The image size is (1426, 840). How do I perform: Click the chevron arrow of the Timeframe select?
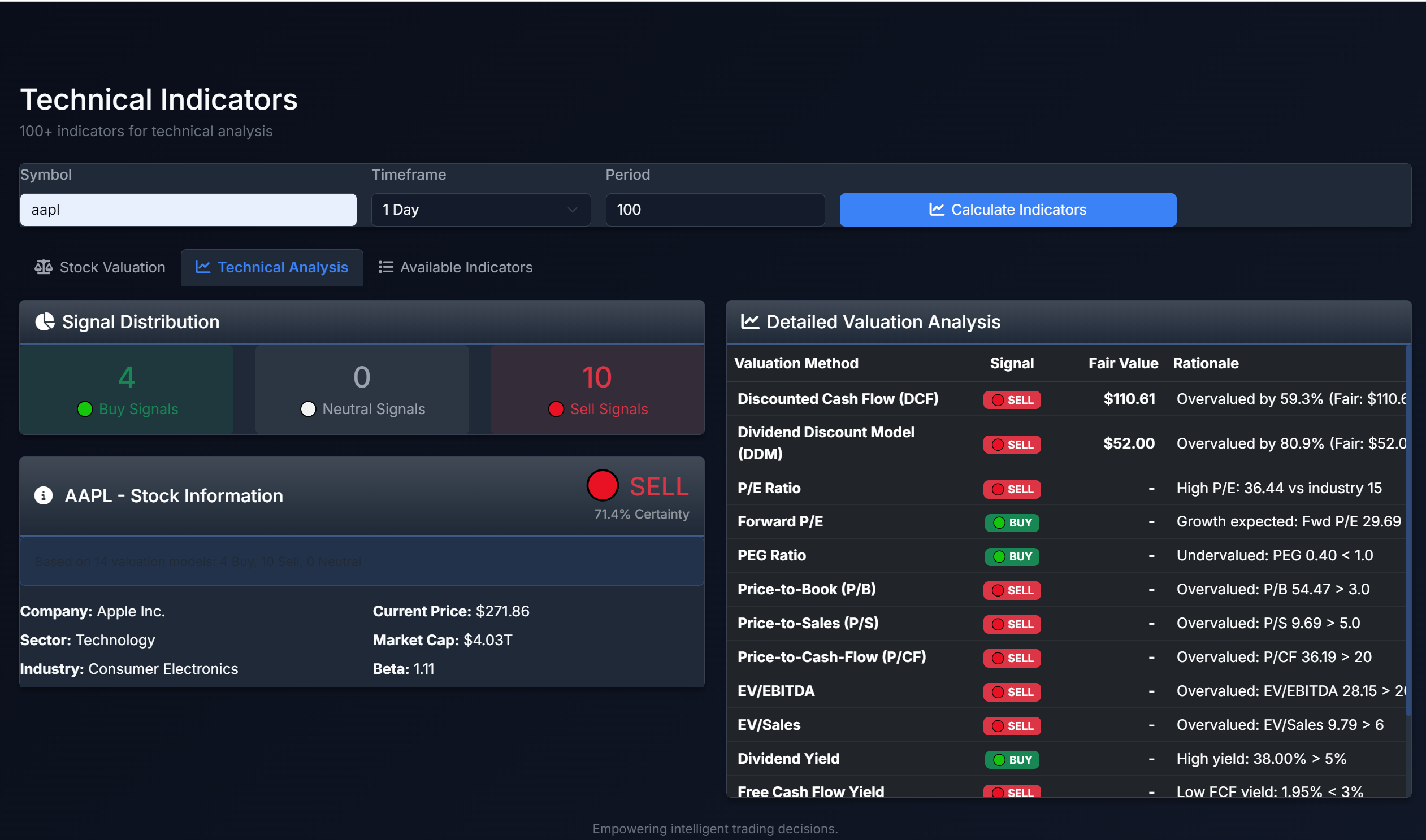tap(572, 210)
